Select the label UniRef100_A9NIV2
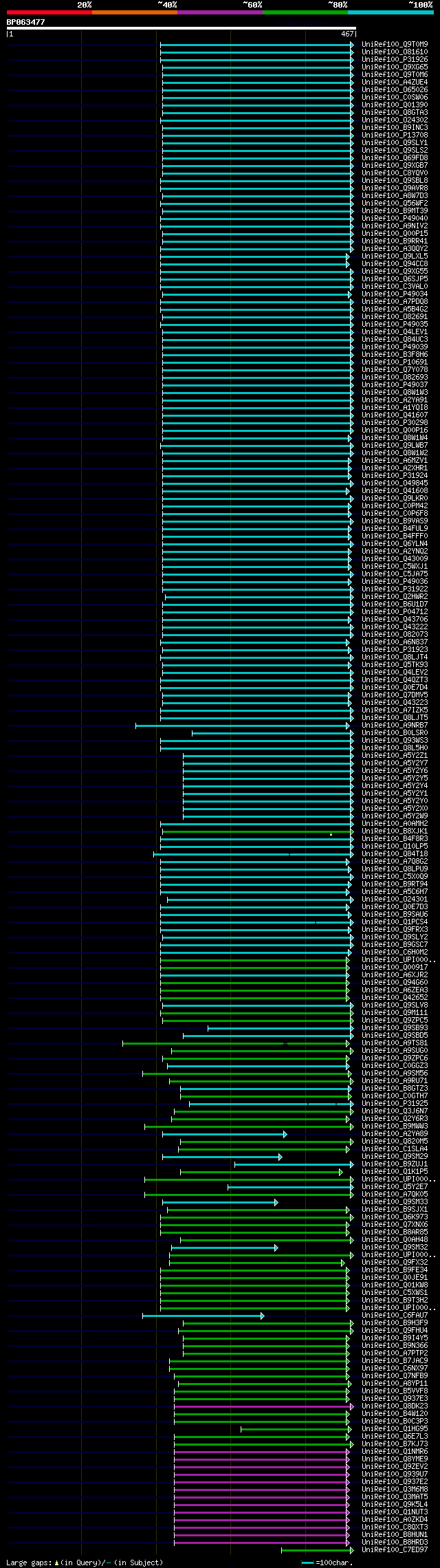Image resolution: width=440 pixels, height=1568 pixels. 395,226
